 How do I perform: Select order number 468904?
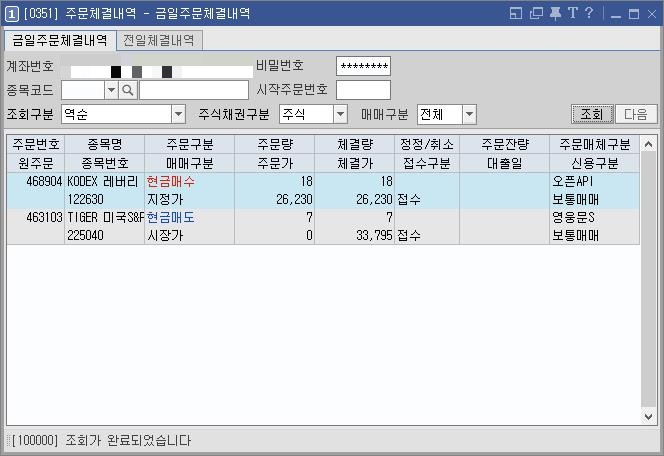click(x=44, y=182)
